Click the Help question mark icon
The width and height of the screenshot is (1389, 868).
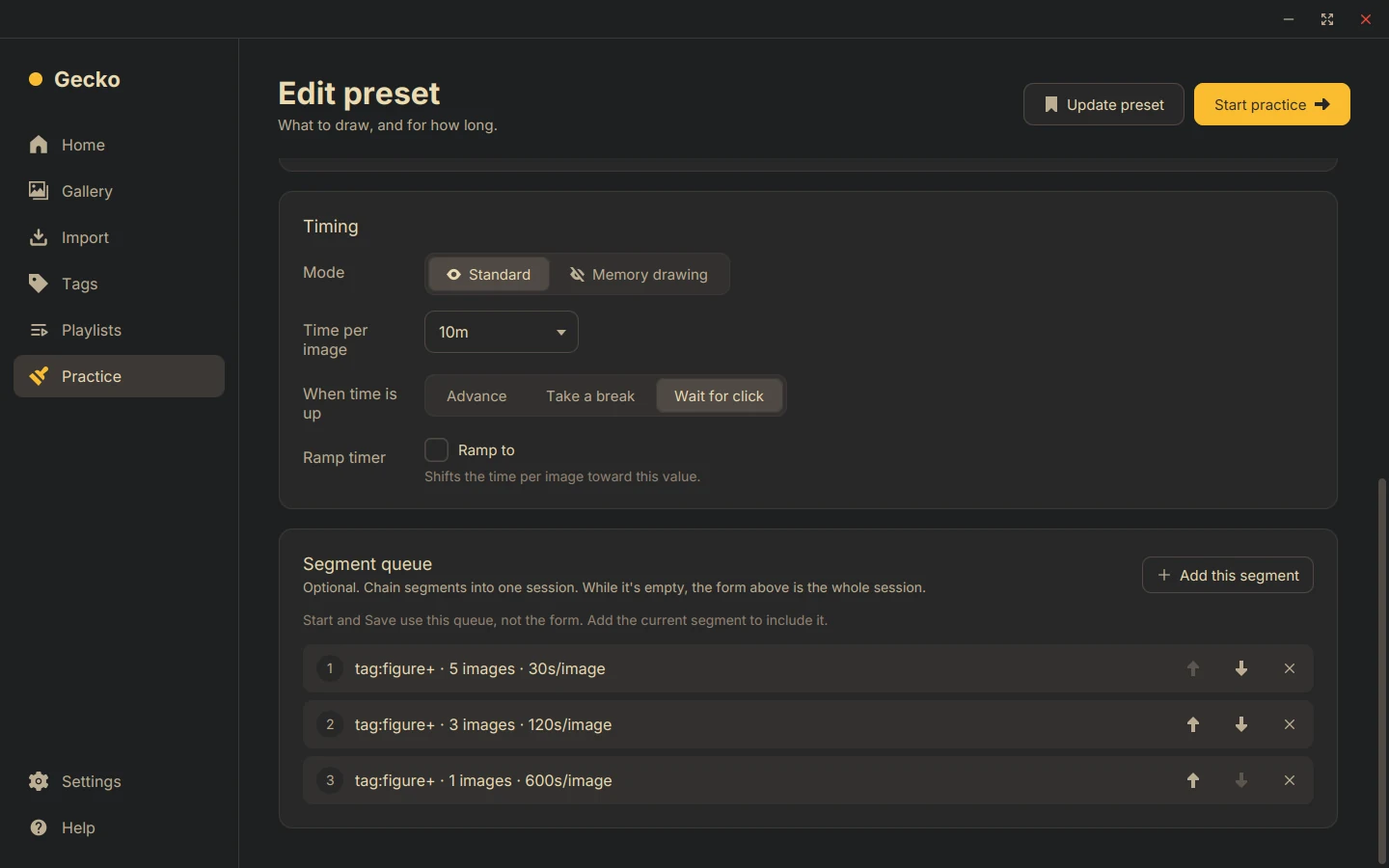tap(39, 827)
